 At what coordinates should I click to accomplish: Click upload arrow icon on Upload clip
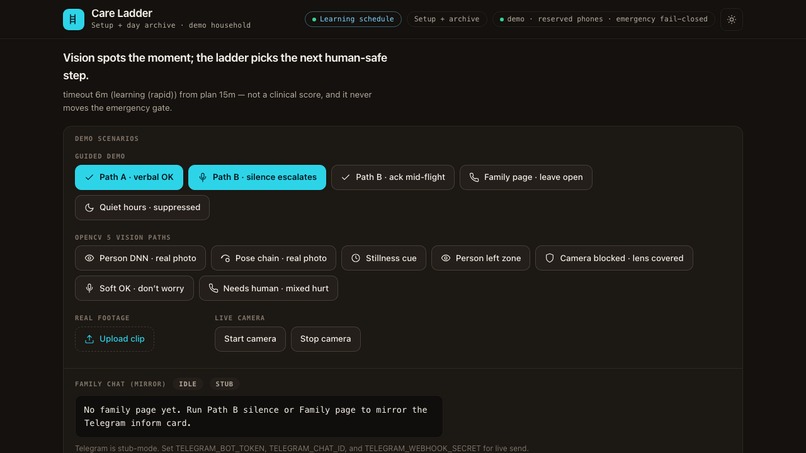pyautogui.click(x=89, y=339)
